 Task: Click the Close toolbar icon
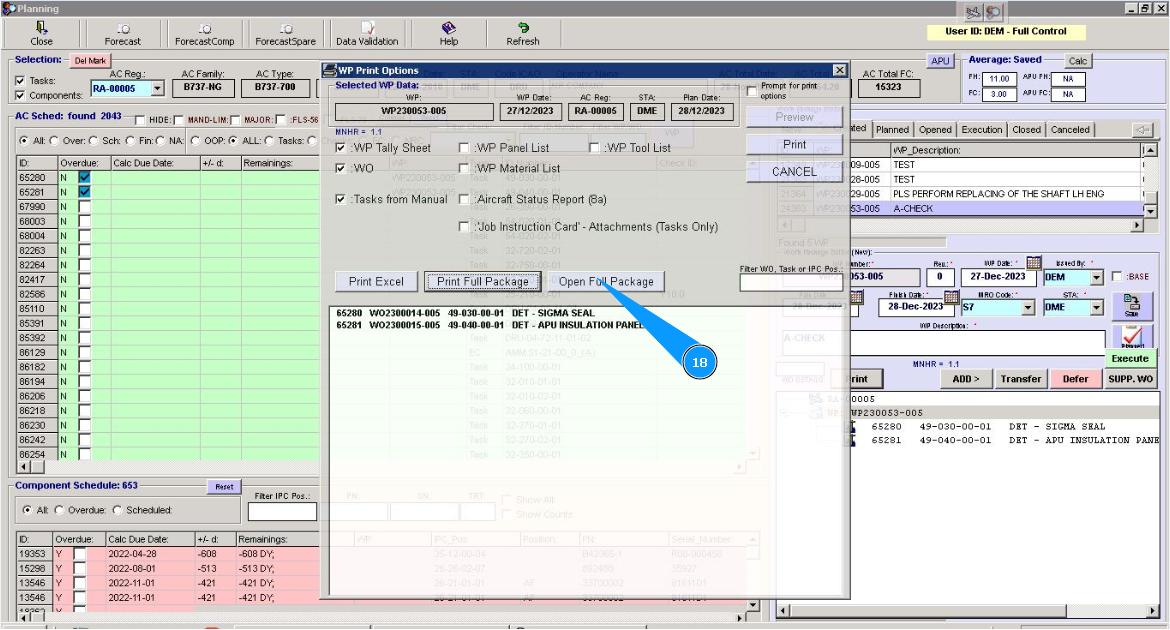[42, 34]
